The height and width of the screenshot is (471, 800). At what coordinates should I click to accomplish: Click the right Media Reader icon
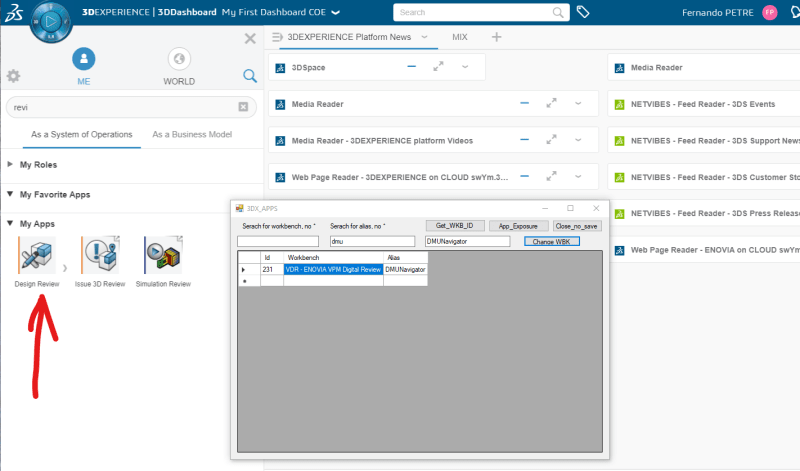click(x=619, y=68)
